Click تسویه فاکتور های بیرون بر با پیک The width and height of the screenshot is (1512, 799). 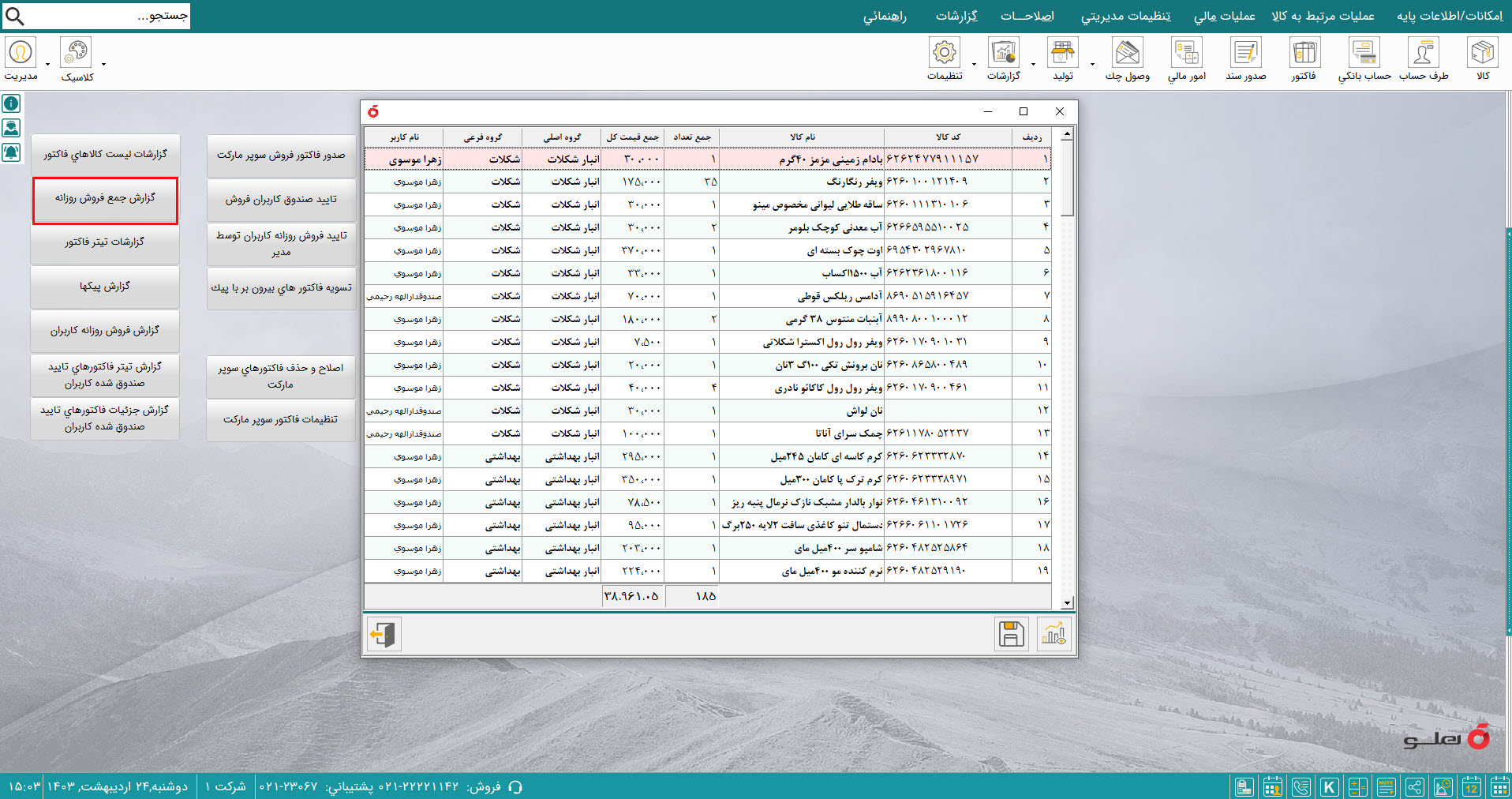click(281, 288)
